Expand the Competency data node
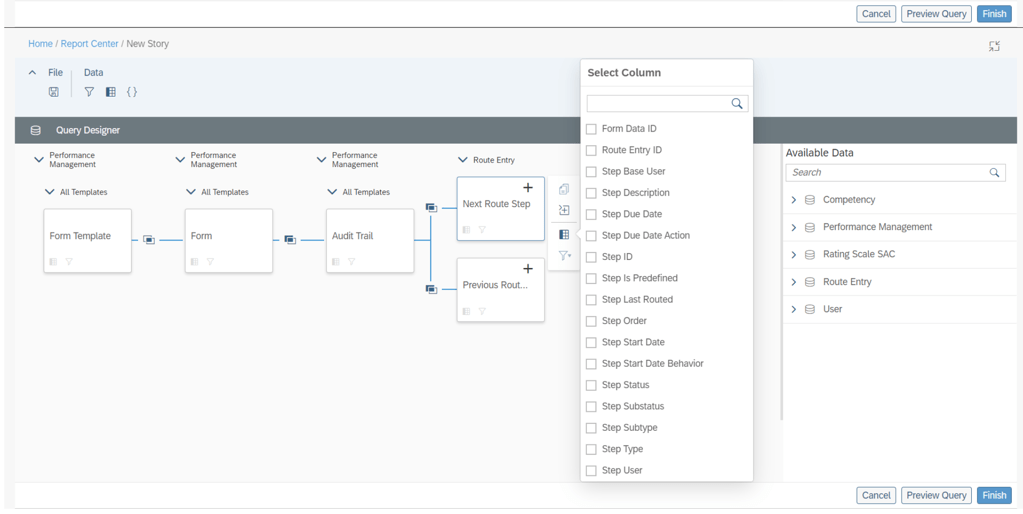This screenshot has height=514, width=1023. coord(794,200)
